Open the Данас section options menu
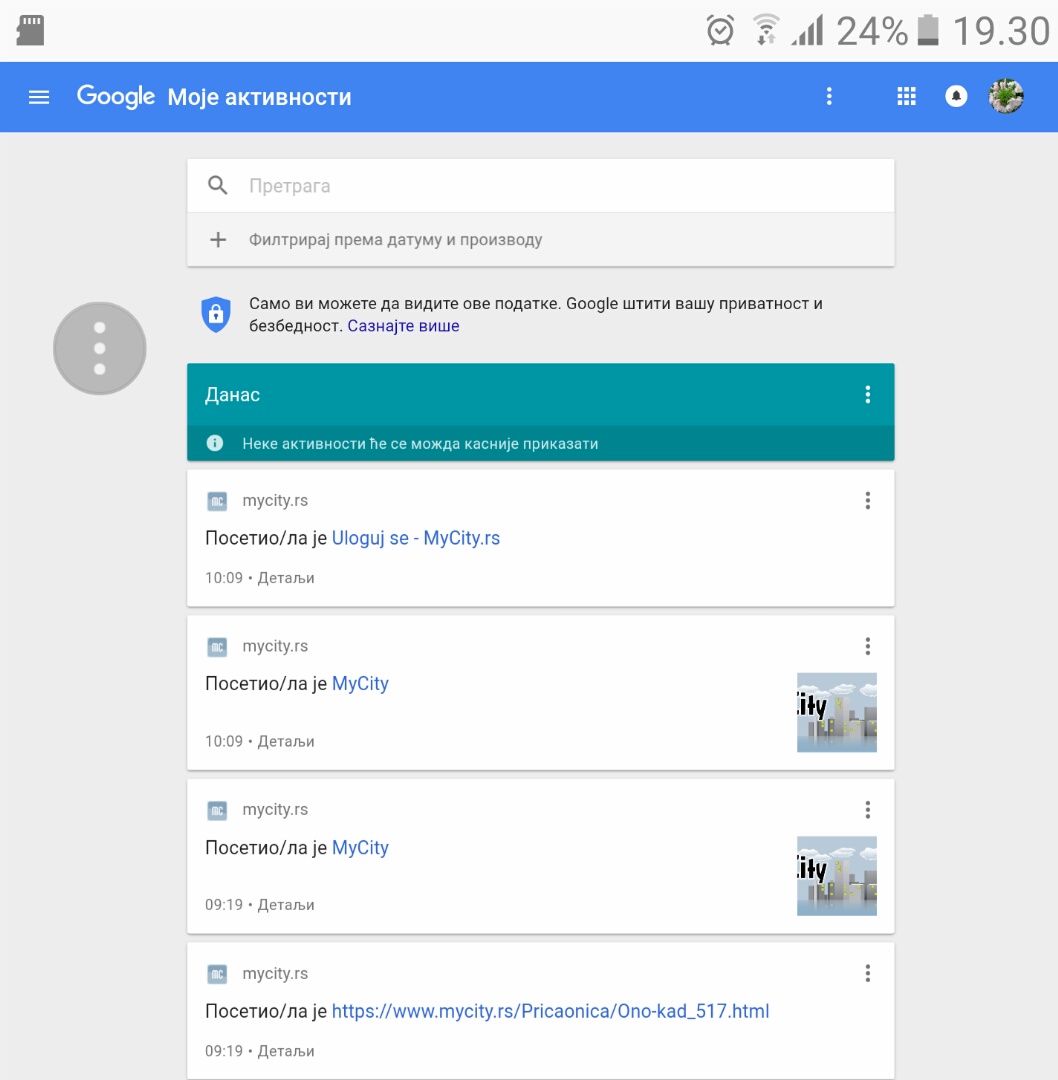This screenshot has height=1080, width=1058. 868,395
